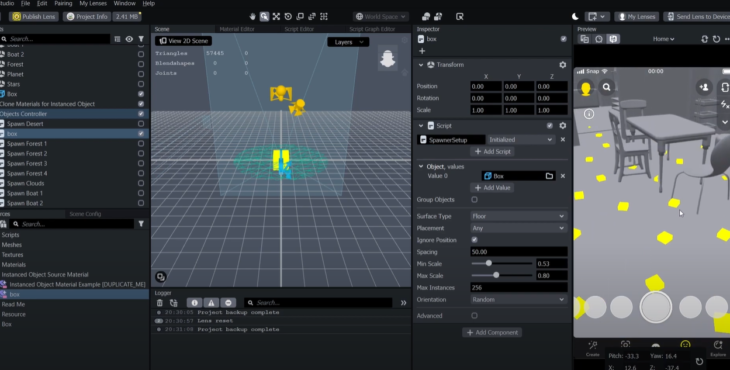The width and height of the screenshot is (730, 370).
Task: Toggle info messages filter in Logger
Action: [195, 303]
